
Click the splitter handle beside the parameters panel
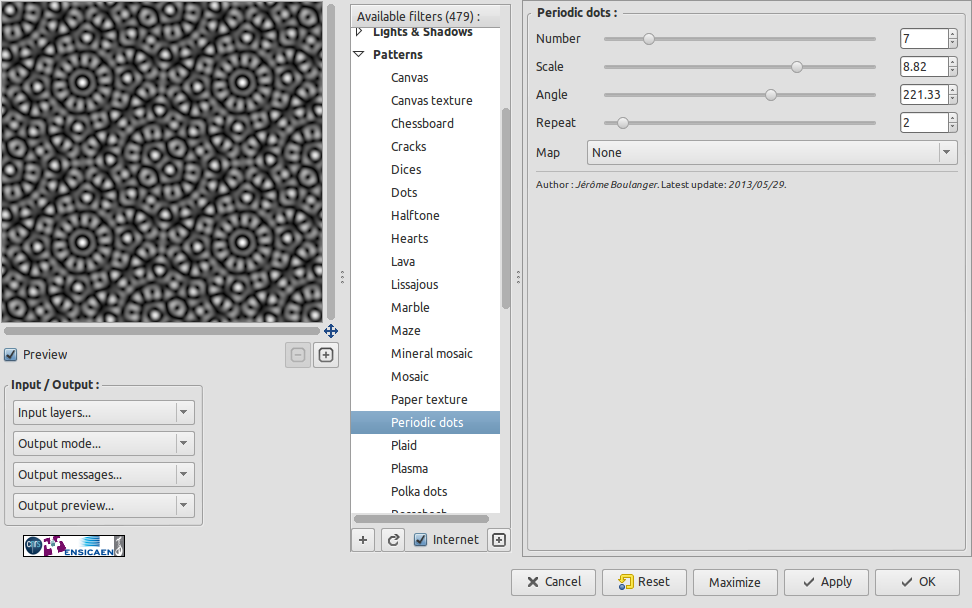pyautogui.click(x=518, y=277)
